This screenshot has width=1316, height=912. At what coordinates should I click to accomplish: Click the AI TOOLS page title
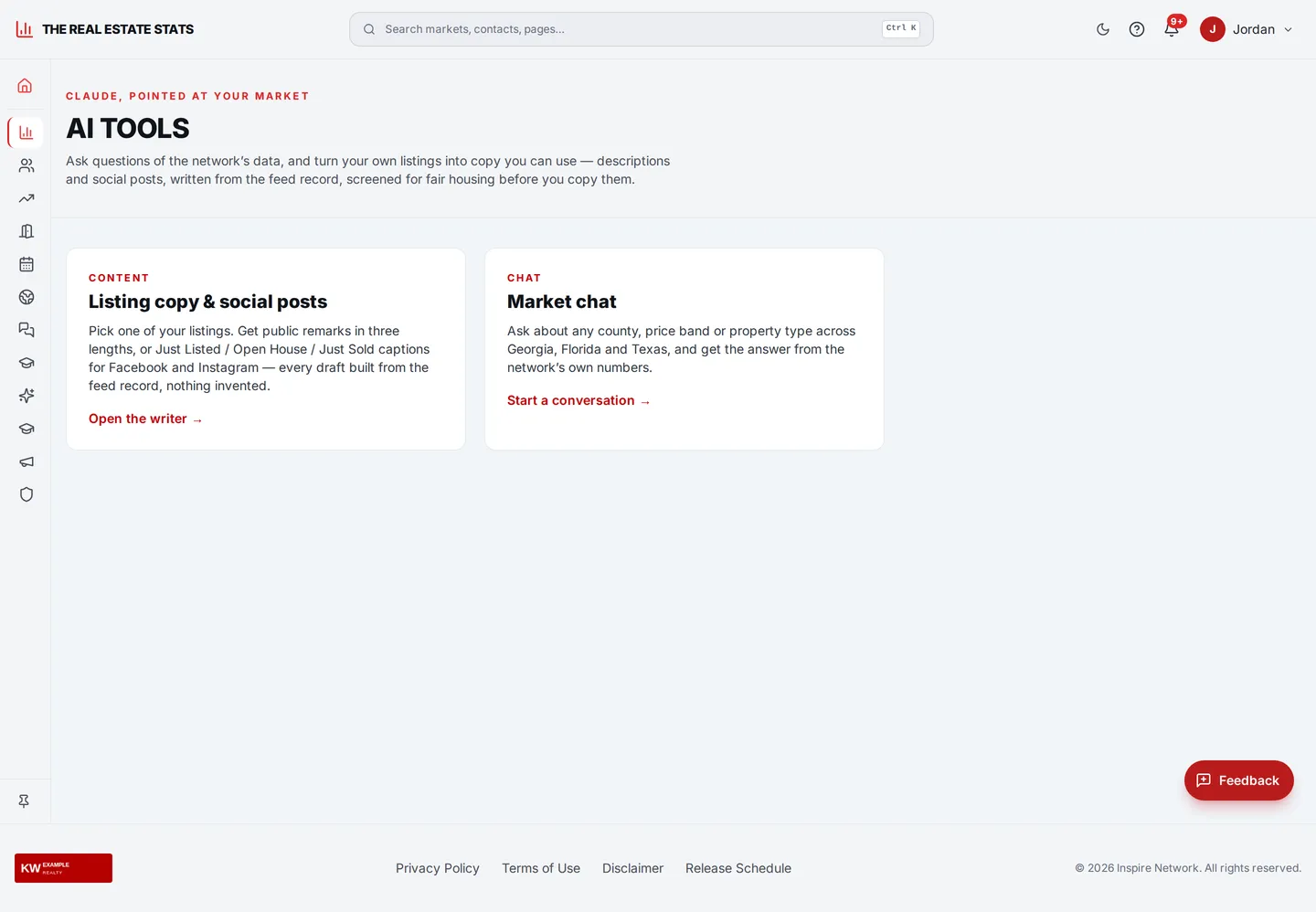[x=128, y=129]
